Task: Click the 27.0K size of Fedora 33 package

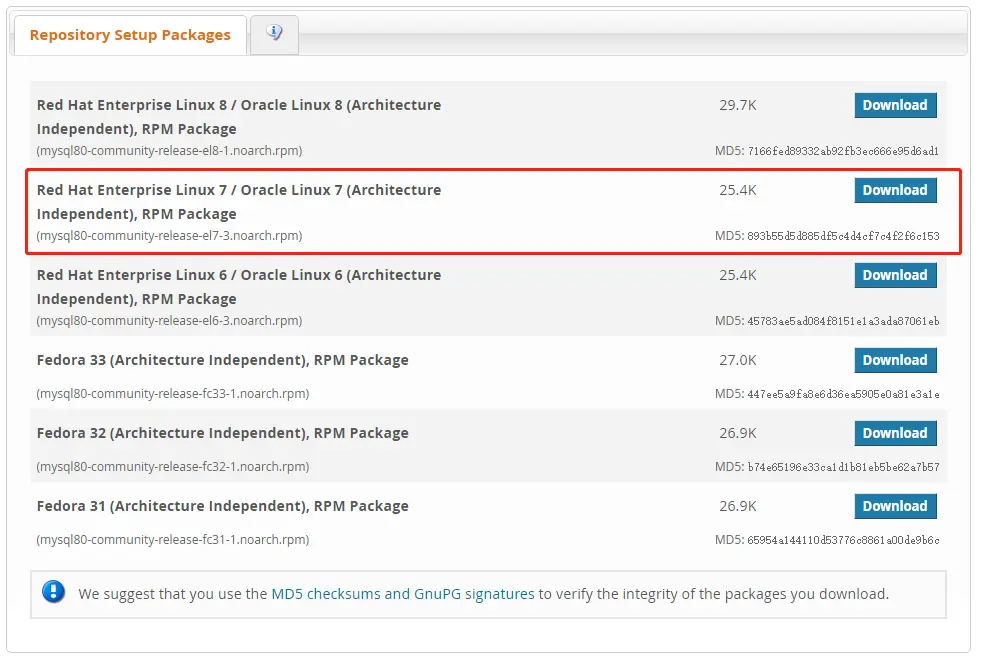Action: point(738,360)
